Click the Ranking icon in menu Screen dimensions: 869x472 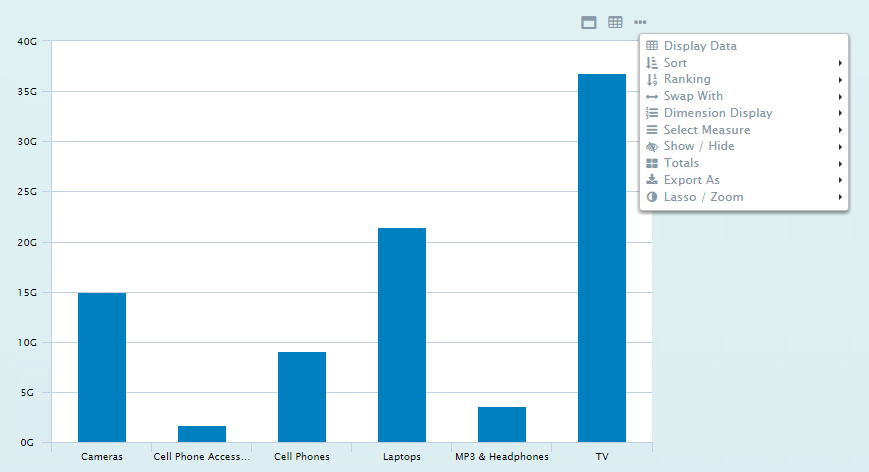coord(652,80)
